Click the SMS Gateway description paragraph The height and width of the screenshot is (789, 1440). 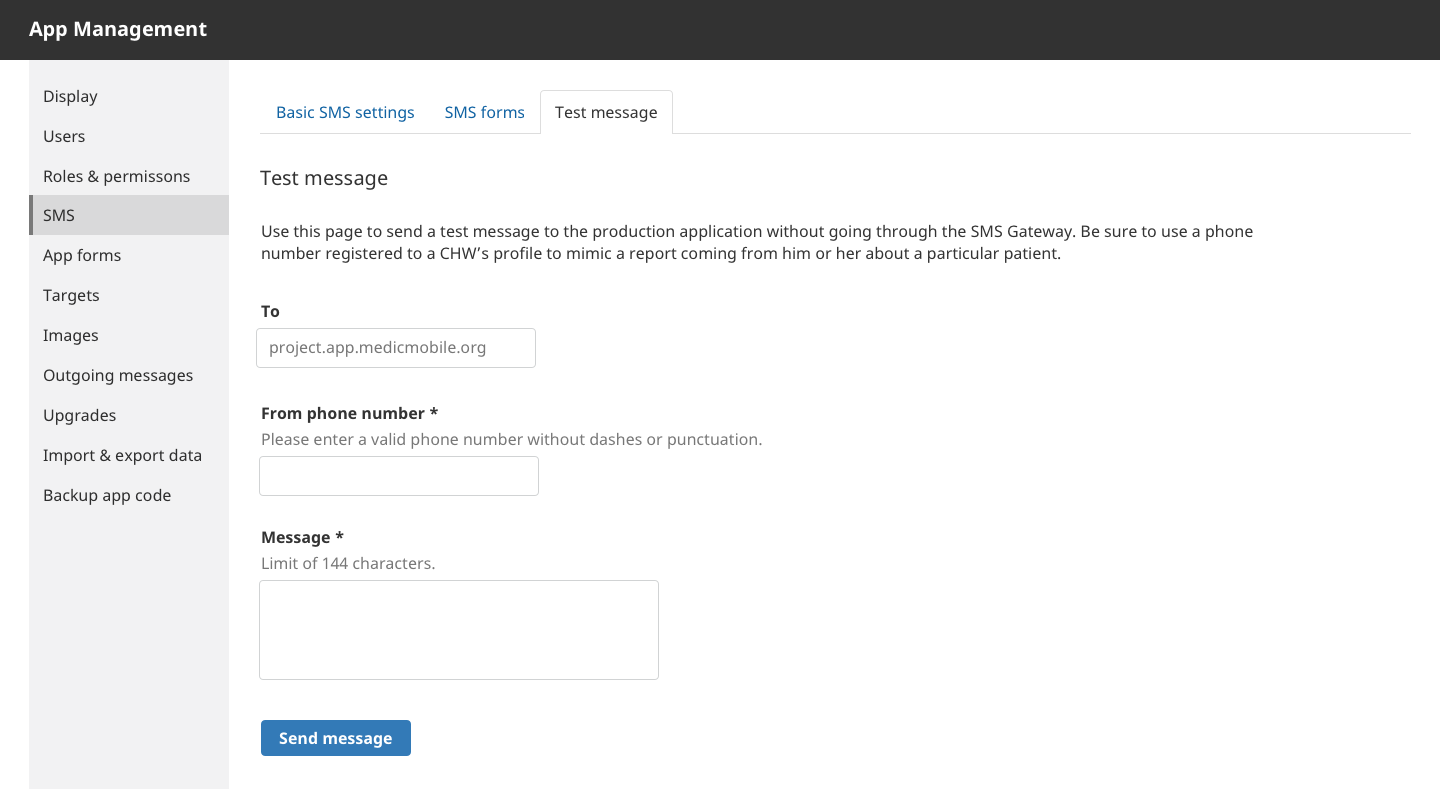tap(757, 242)
